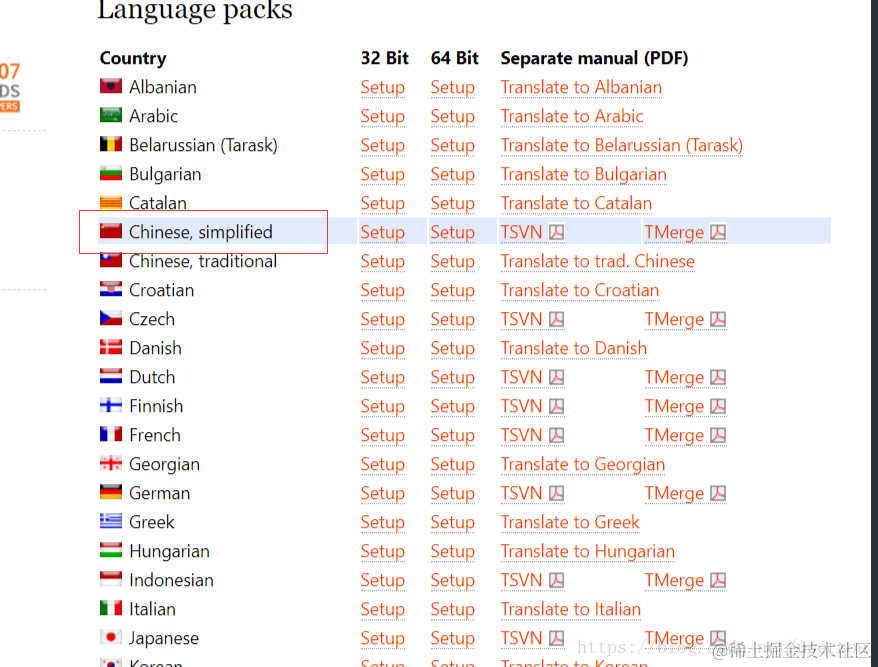Open the Translate to Greek link
878x667 pixels.
570,523
